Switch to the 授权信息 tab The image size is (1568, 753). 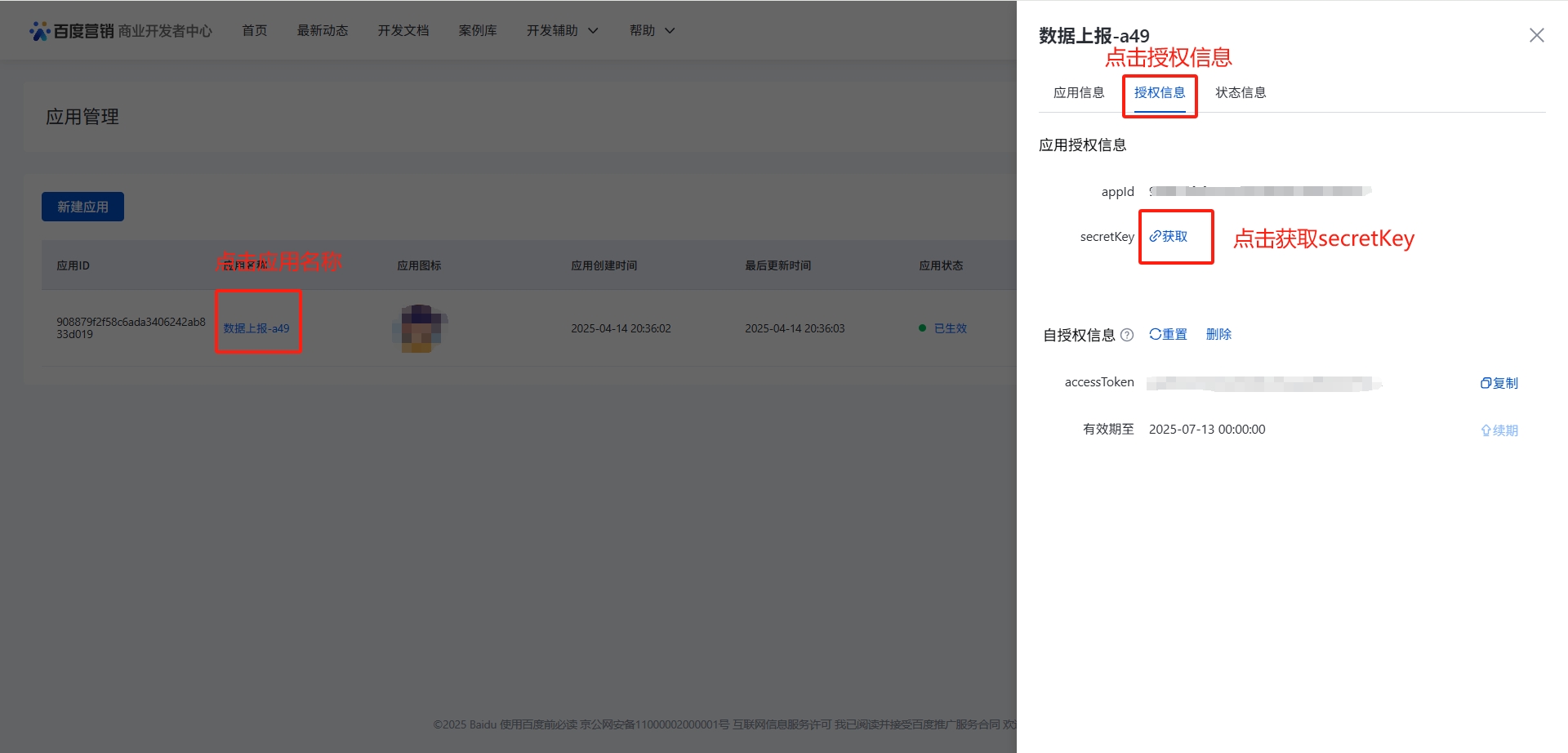(x=1159, y=92)
